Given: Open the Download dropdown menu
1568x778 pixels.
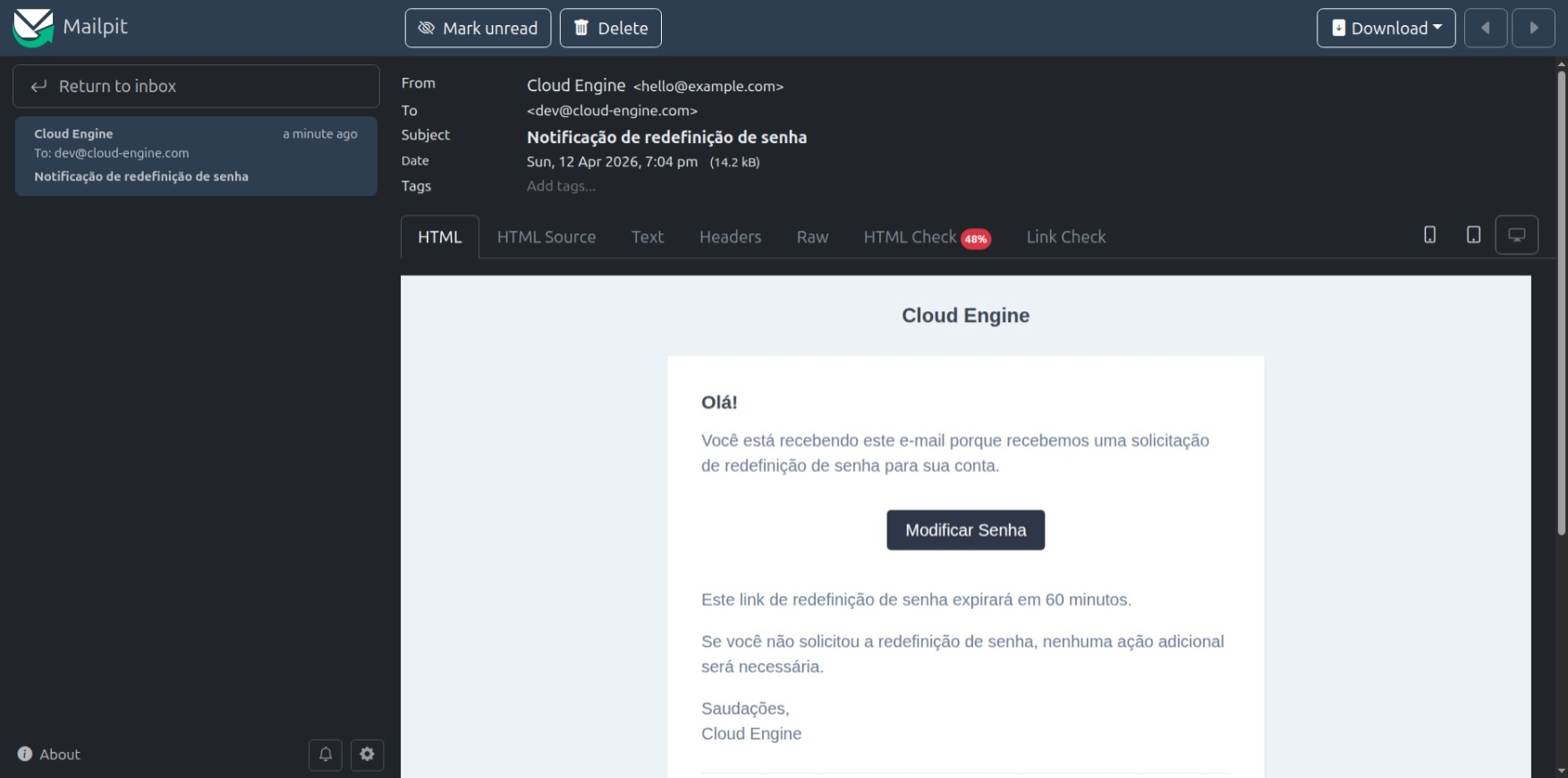Looking at the screenshot, I should [1386, 28].
